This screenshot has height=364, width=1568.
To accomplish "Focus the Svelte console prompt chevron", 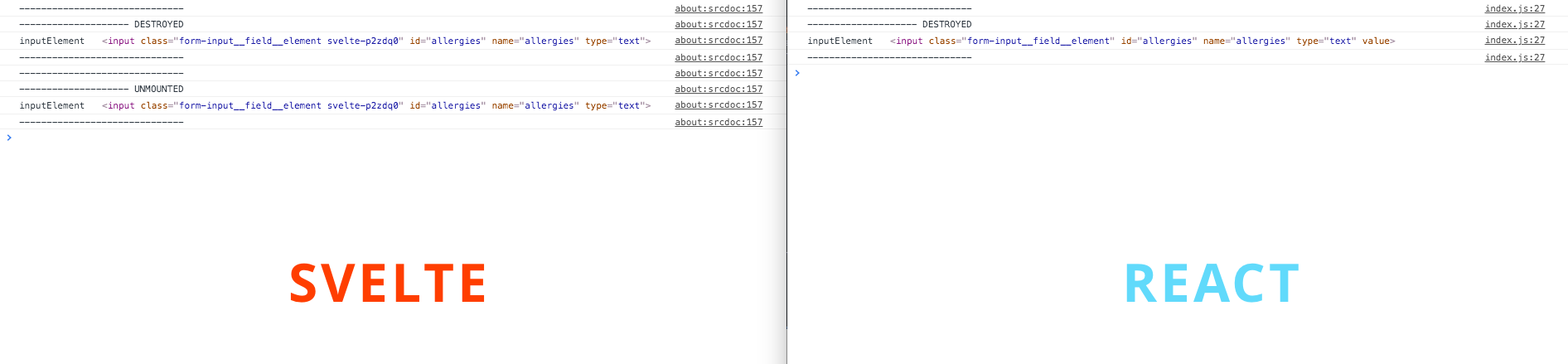I will point(9,138).
